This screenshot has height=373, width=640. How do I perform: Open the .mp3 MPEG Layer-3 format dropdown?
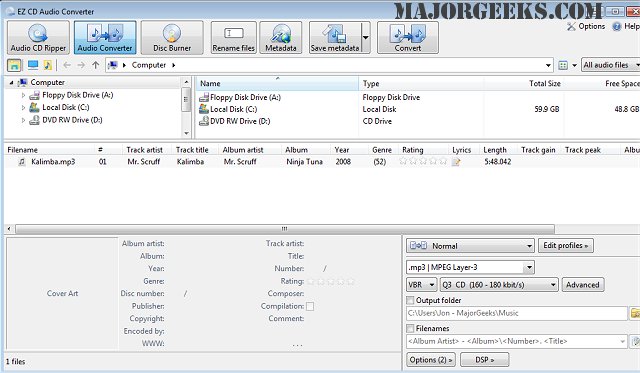point(470,267)
